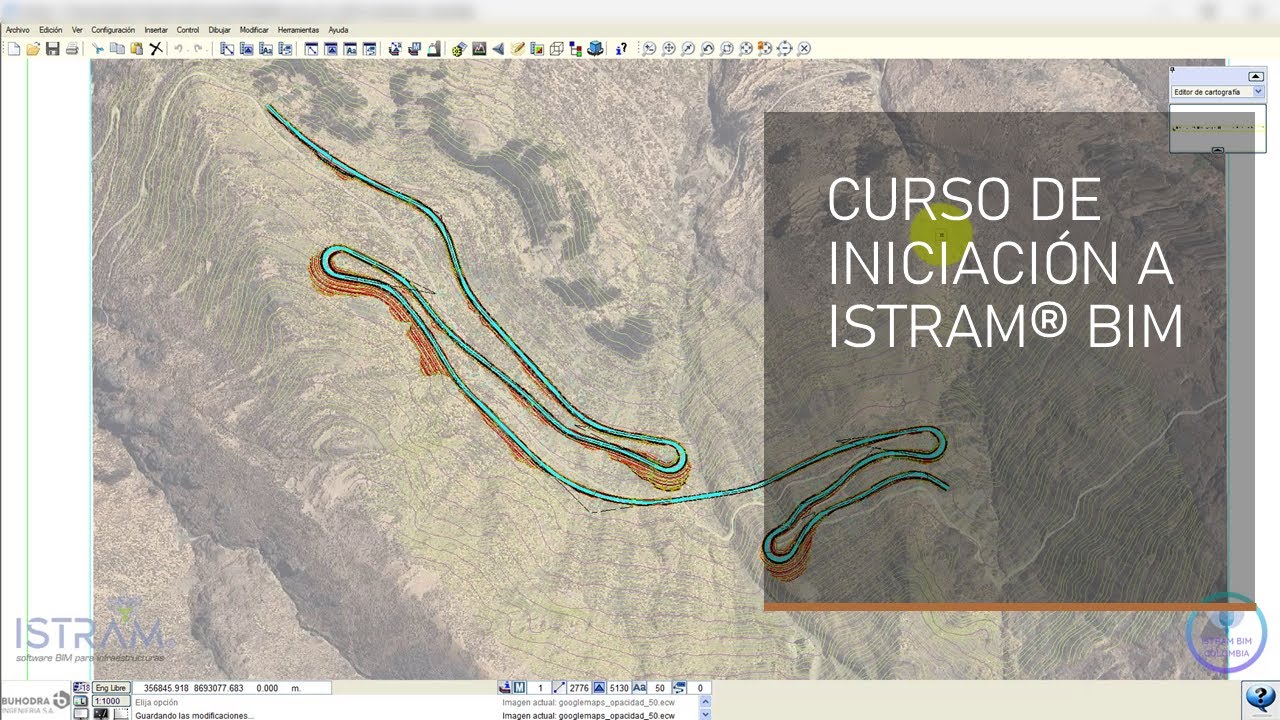Screen dimensions: 1280x720
Task: Open the Ayuda menu
Action: [338, 30]
